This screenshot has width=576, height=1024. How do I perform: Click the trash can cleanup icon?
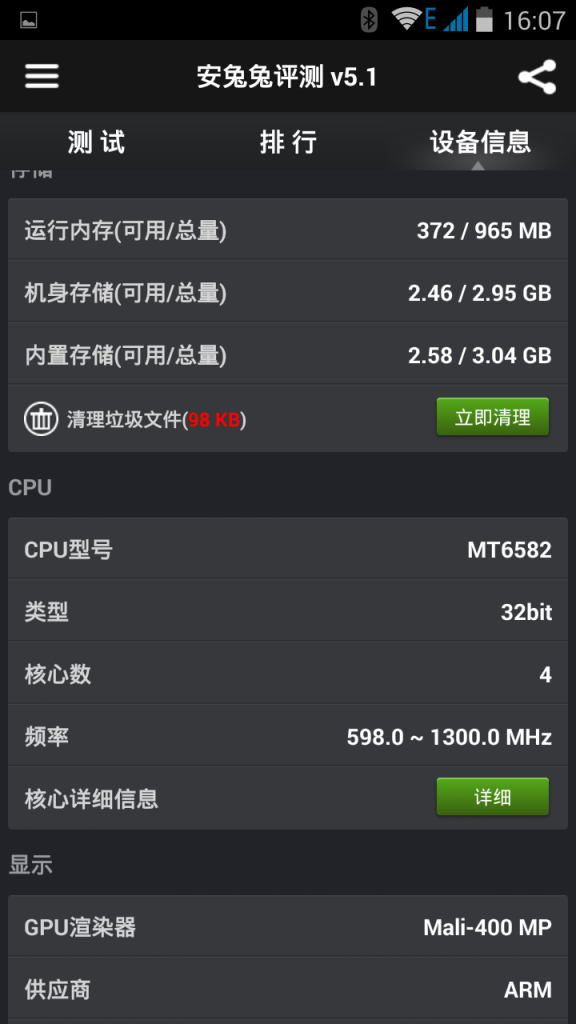coord(40,418)
